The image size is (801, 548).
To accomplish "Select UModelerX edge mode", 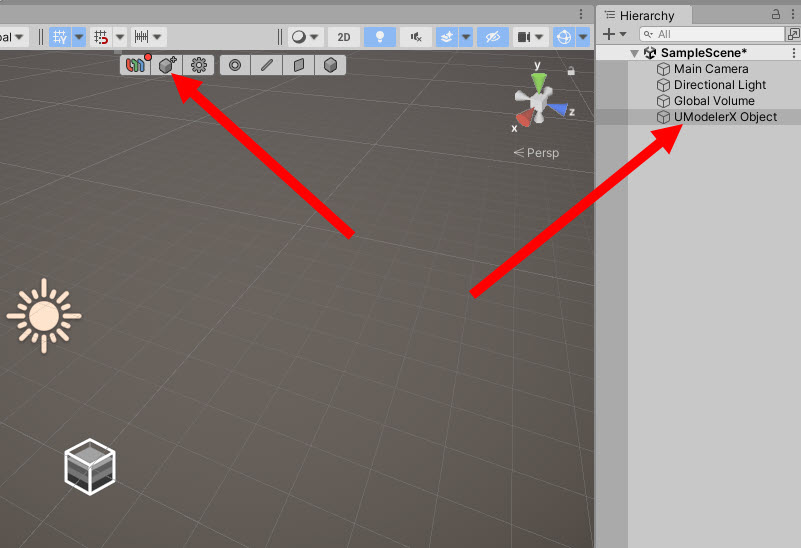I will pyautogui.click(x=267, y=65).
